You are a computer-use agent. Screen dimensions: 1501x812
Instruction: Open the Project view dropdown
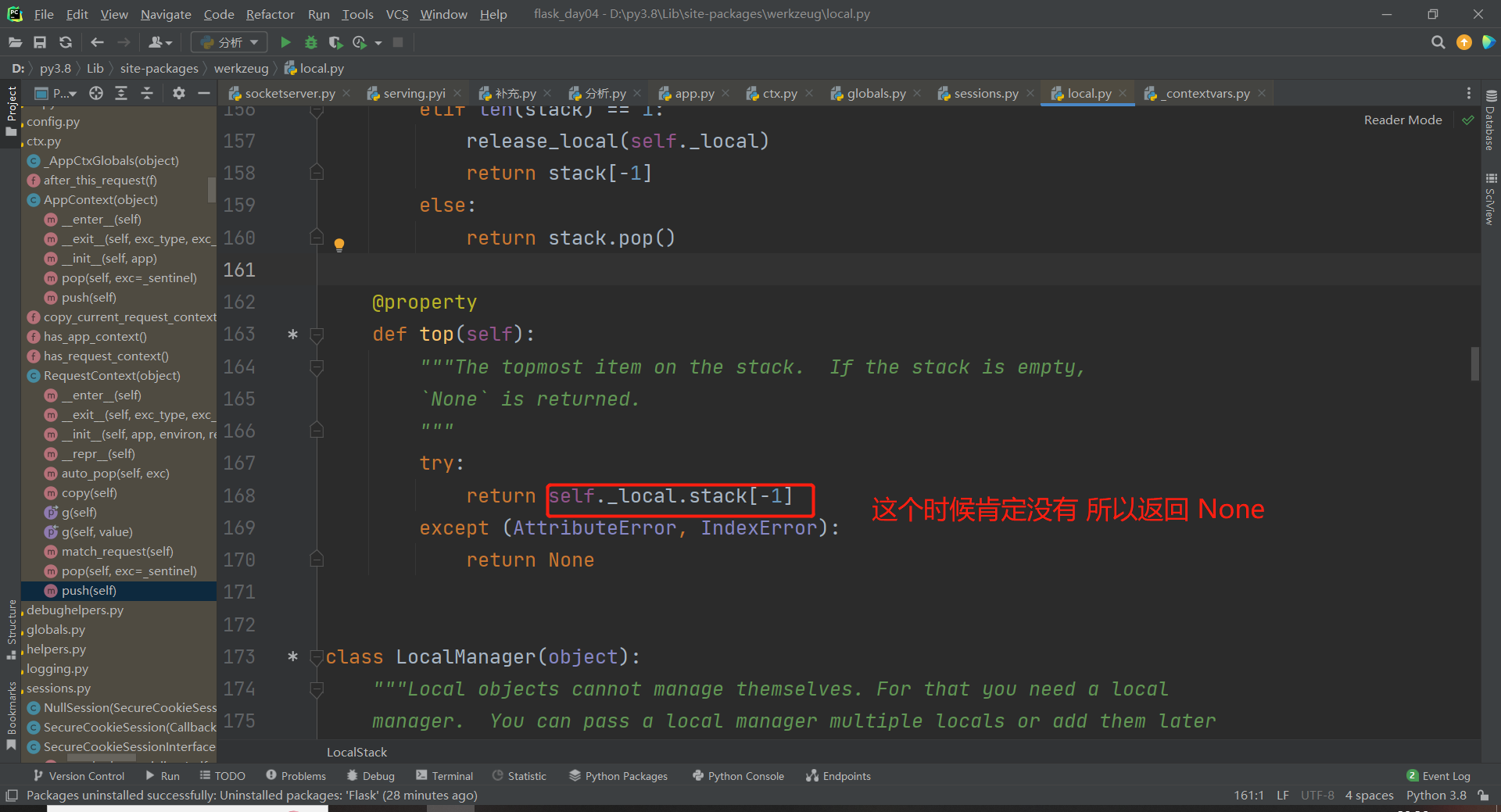coord(57,94)
